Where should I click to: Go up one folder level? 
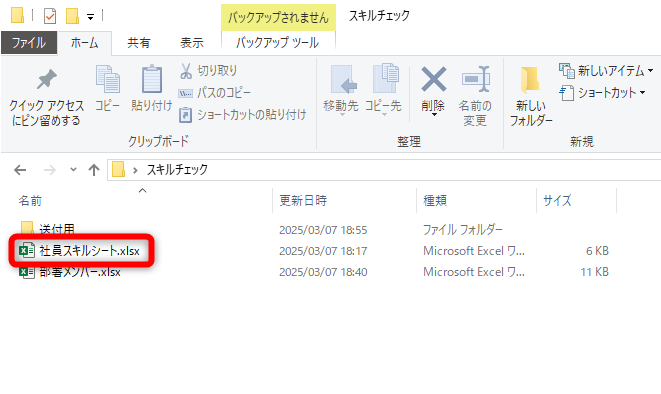pyautogui.click(x=94, y=170)
